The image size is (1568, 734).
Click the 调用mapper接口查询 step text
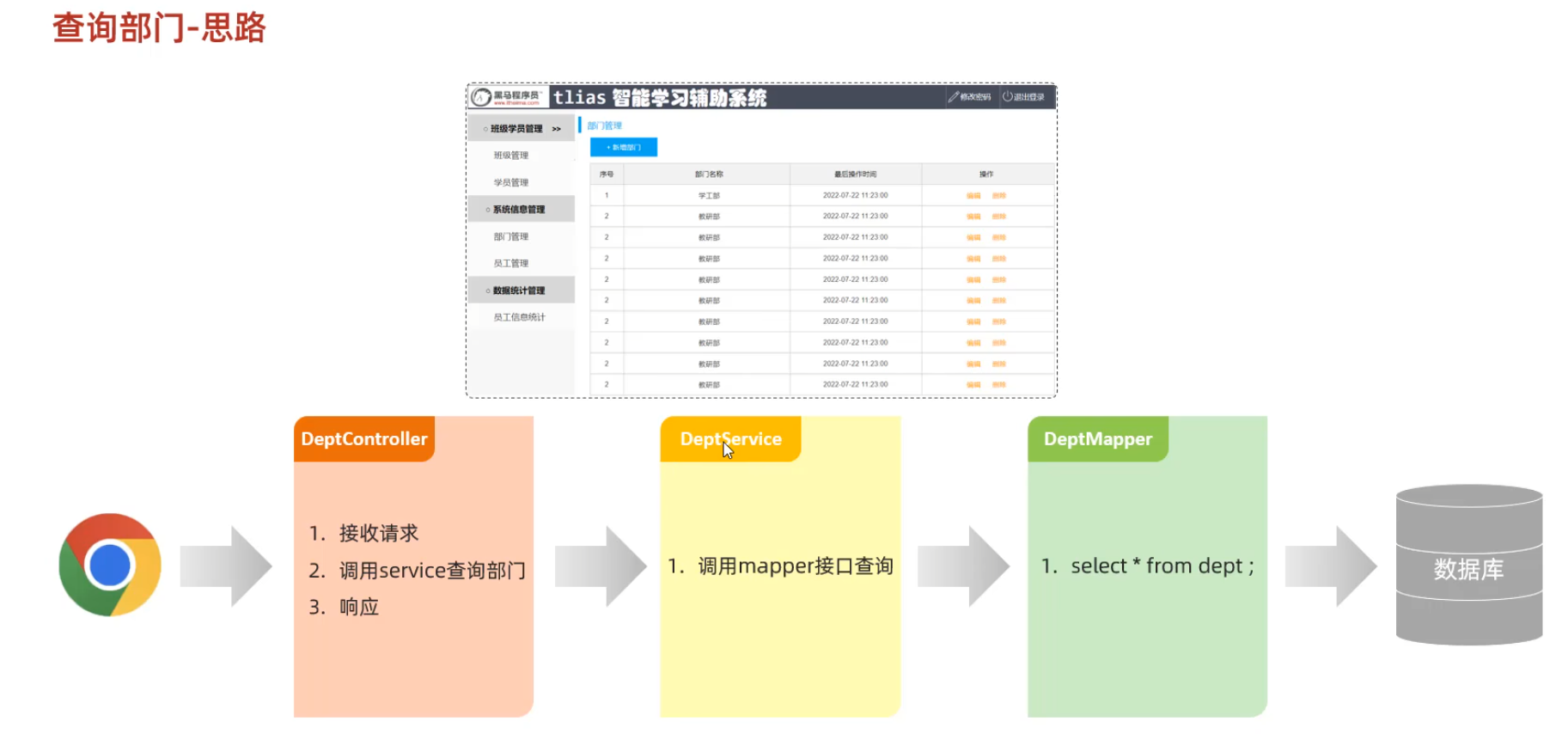[x=796, y=566]
